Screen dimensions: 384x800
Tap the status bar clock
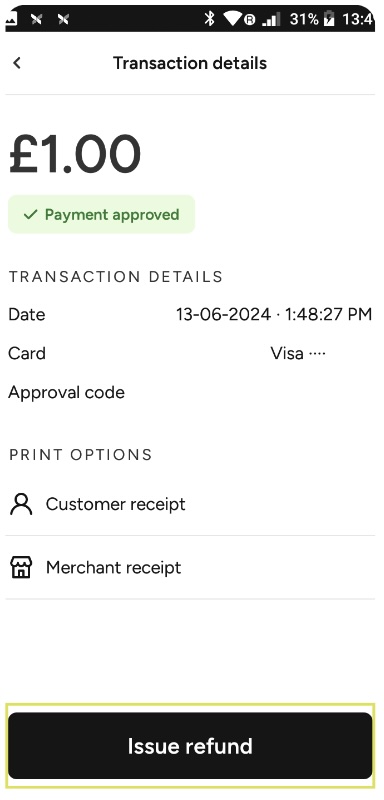tap(358, 19)
